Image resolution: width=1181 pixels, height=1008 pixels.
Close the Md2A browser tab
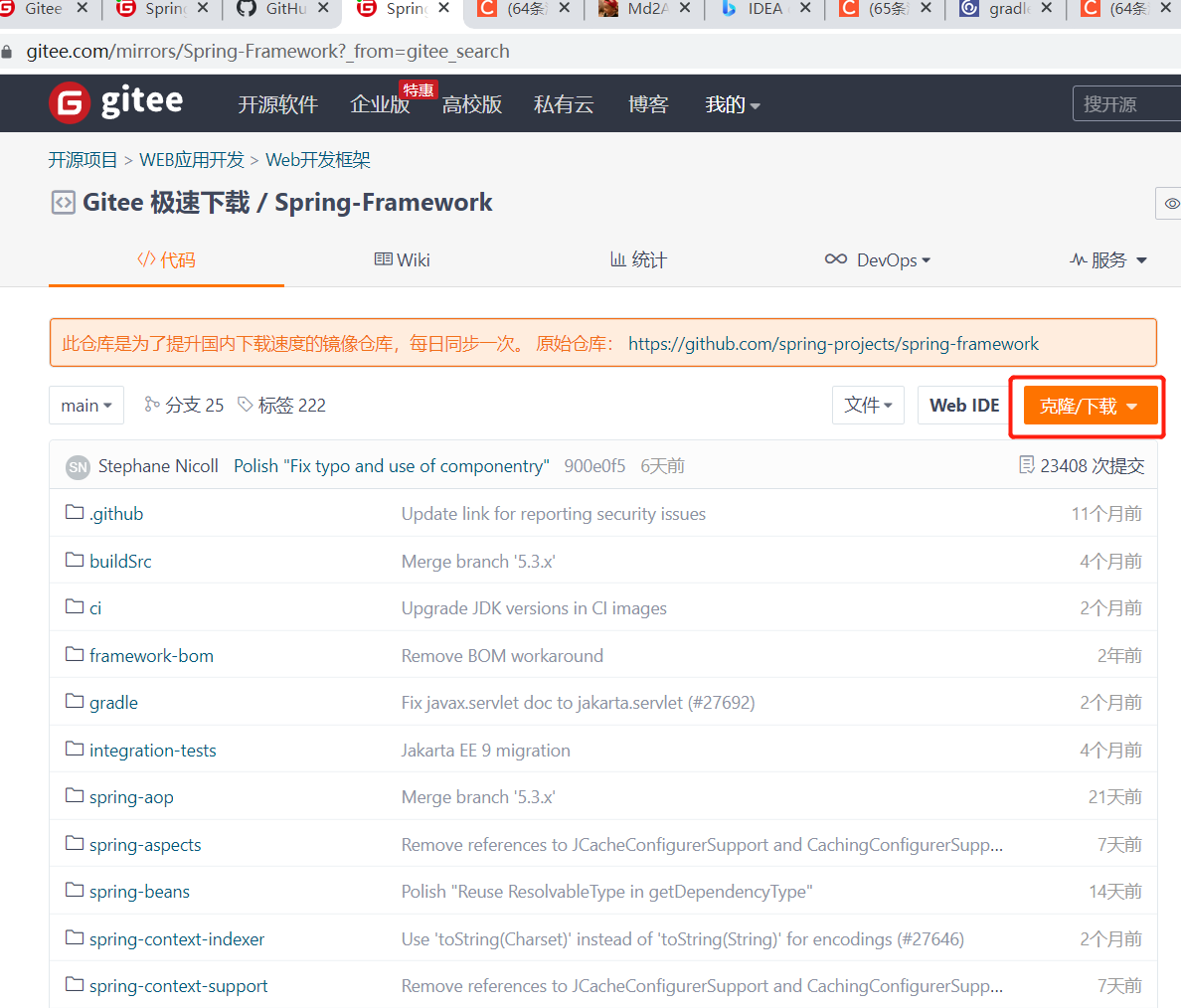(x=685, y=8)
